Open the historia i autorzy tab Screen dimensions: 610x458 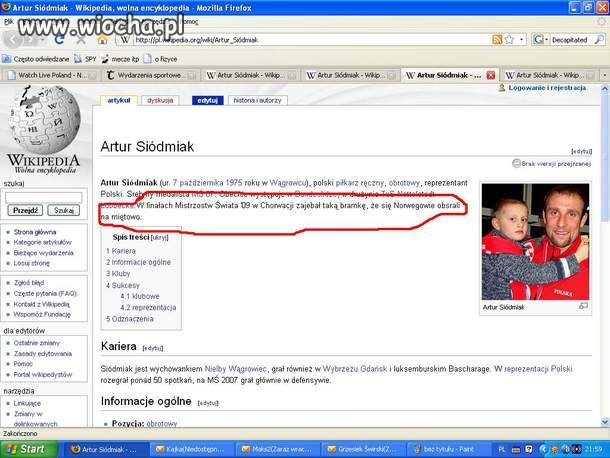tap(258, 100)
